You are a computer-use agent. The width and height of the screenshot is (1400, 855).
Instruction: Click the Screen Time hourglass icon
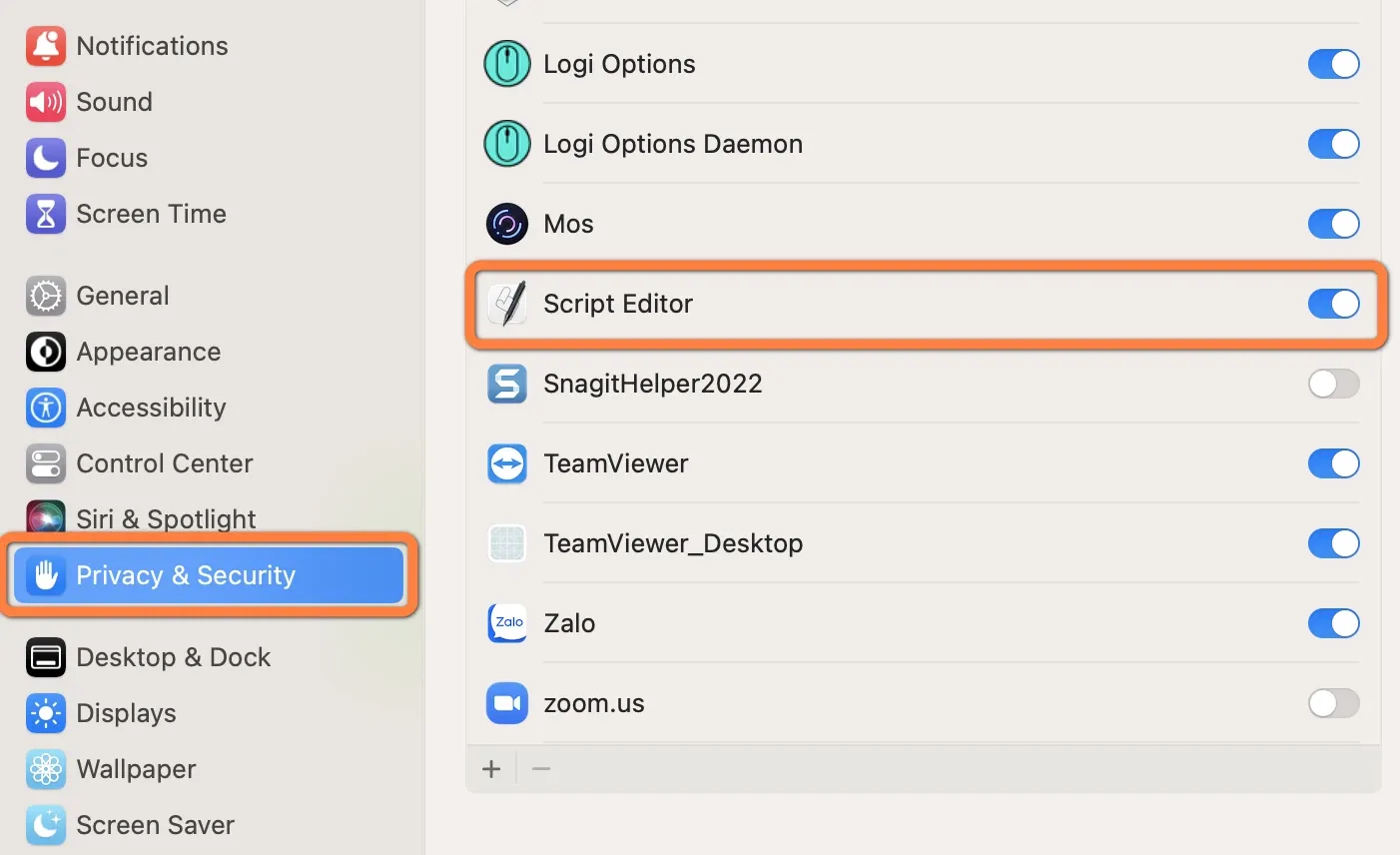pos(46,214)
